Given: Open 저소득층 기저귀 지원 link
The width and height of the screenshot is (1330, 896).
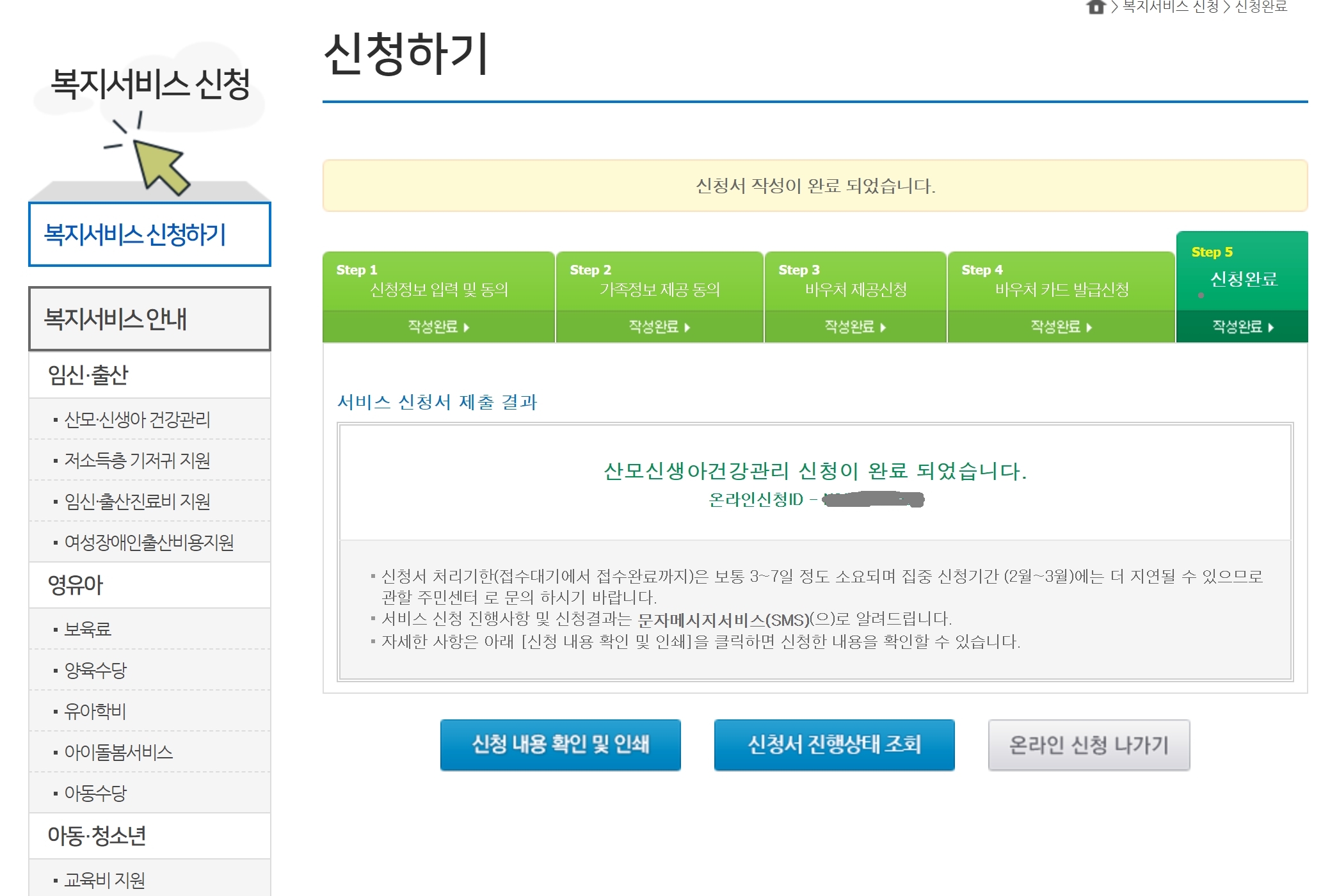Looking at the screenshot, I should [x=137, y=461].
